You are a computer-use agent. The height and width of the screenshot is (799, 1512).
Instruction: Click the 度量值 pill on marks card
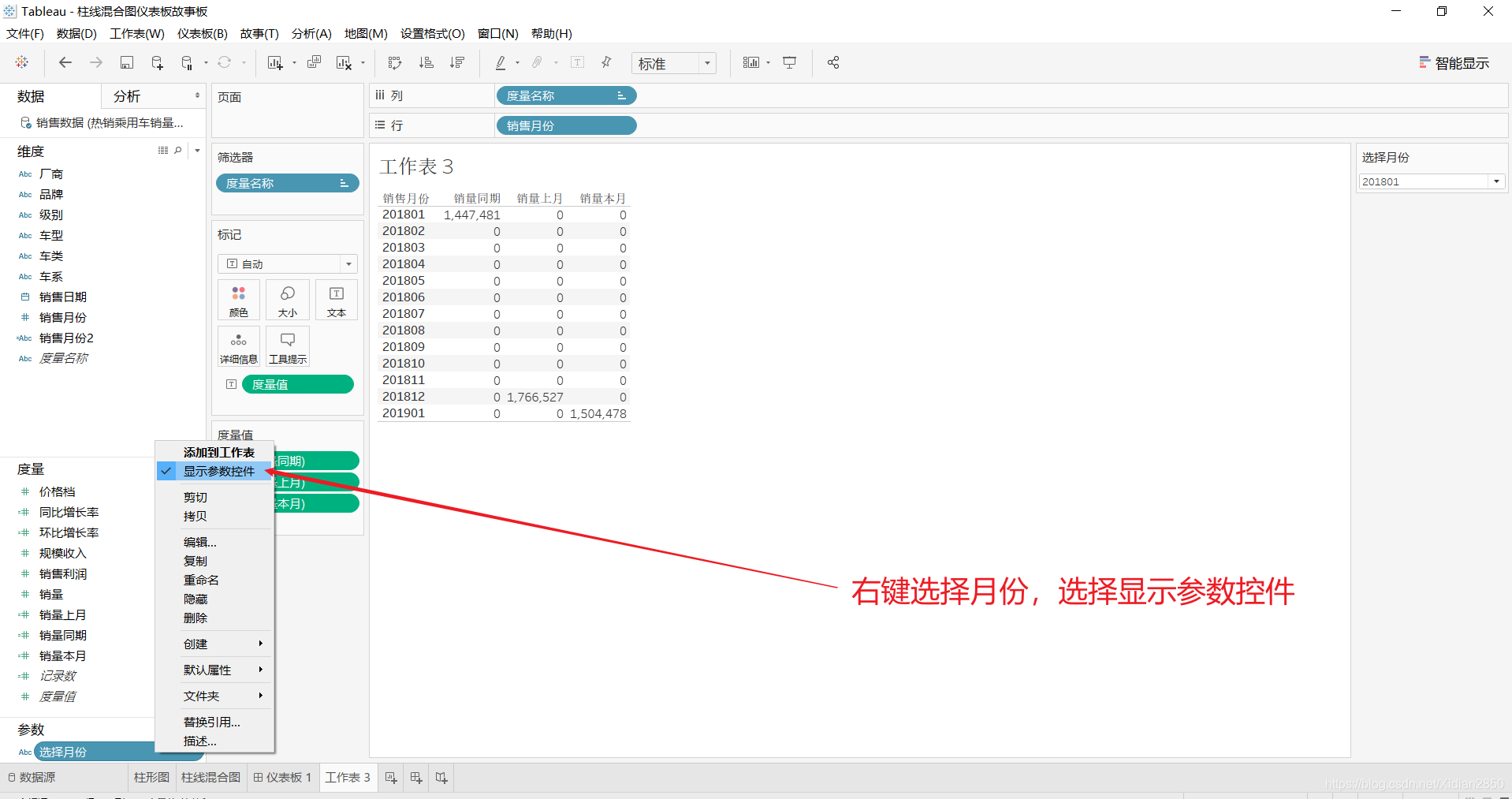point(297,384)
